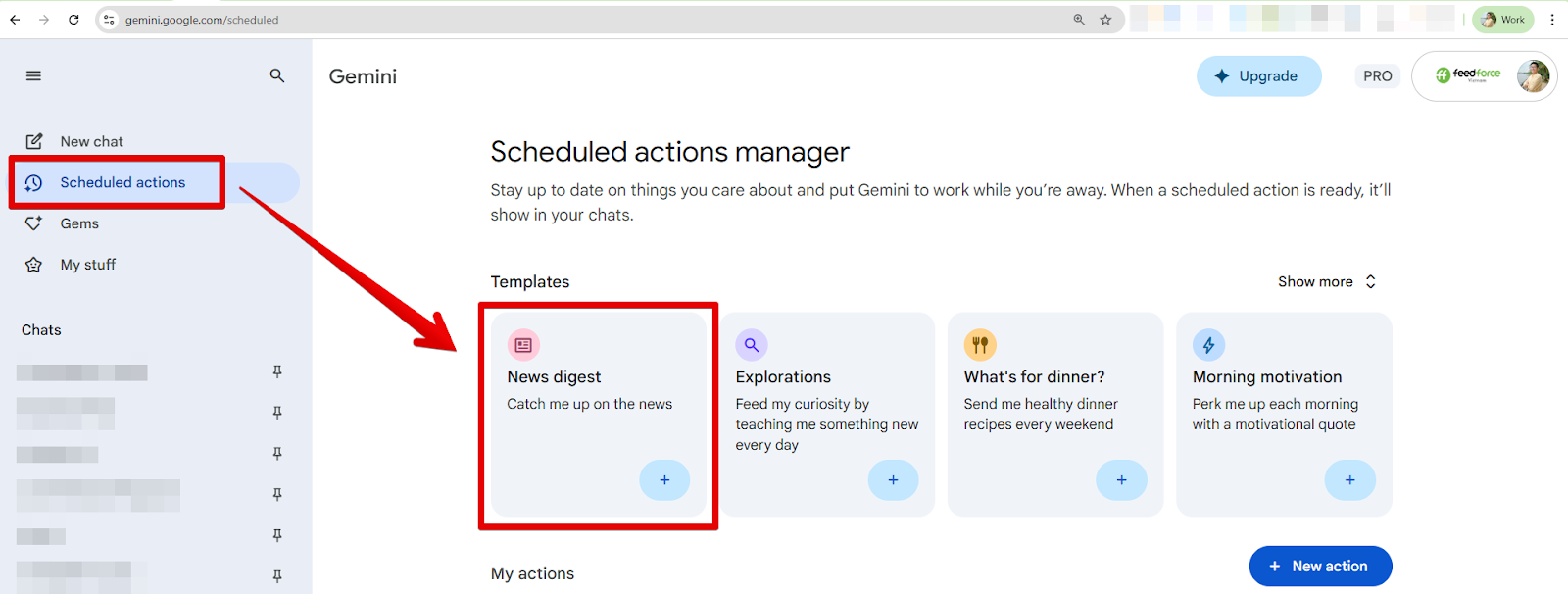The height and width of the screenshot is (594, 1568).
Task: Add the Explorations template
Action: pos(893,480)
